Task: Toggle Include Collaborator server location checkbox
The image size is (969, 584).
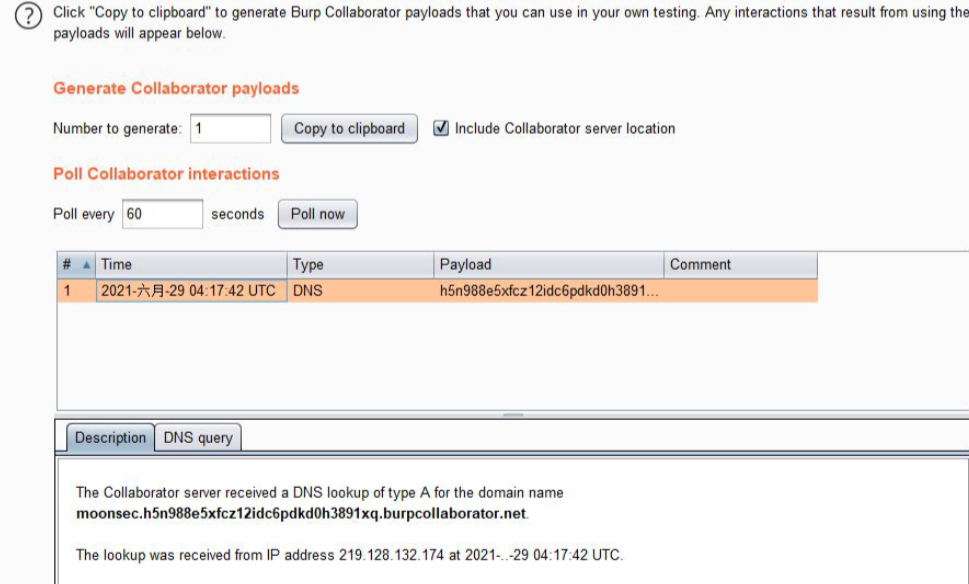Action: (442, 128)
